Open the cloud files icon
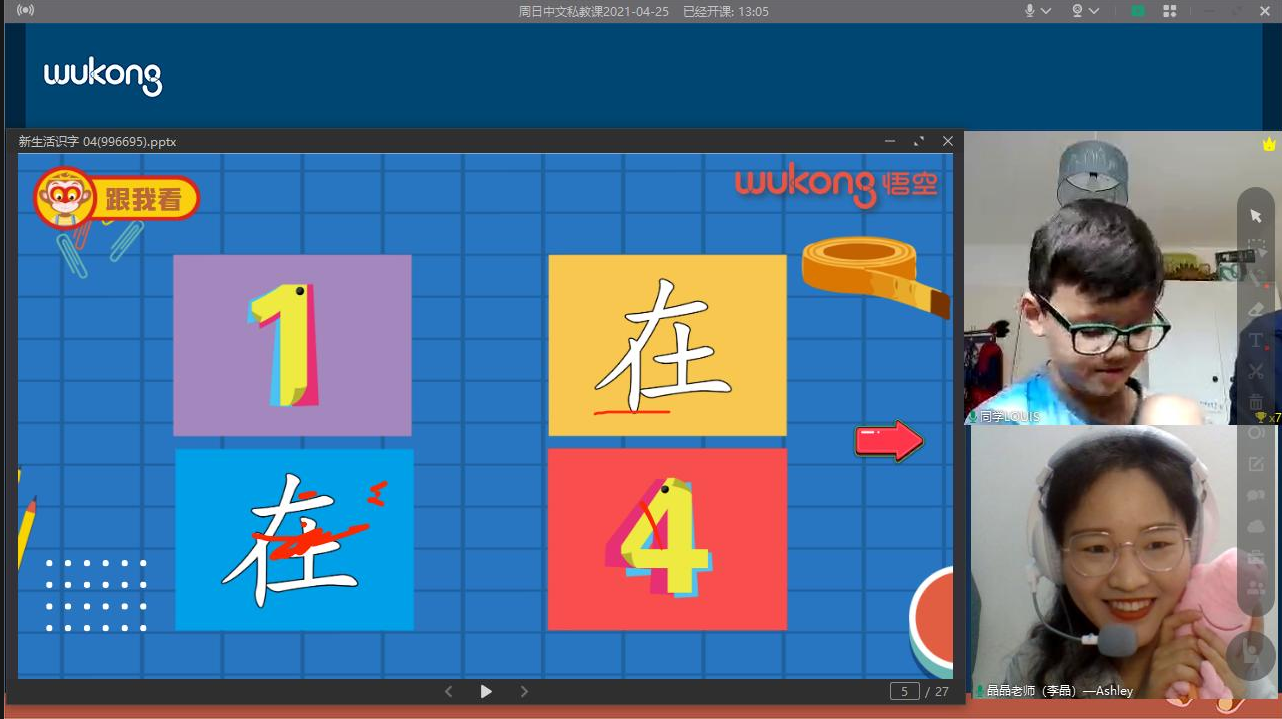 [x=1256, y=526]
